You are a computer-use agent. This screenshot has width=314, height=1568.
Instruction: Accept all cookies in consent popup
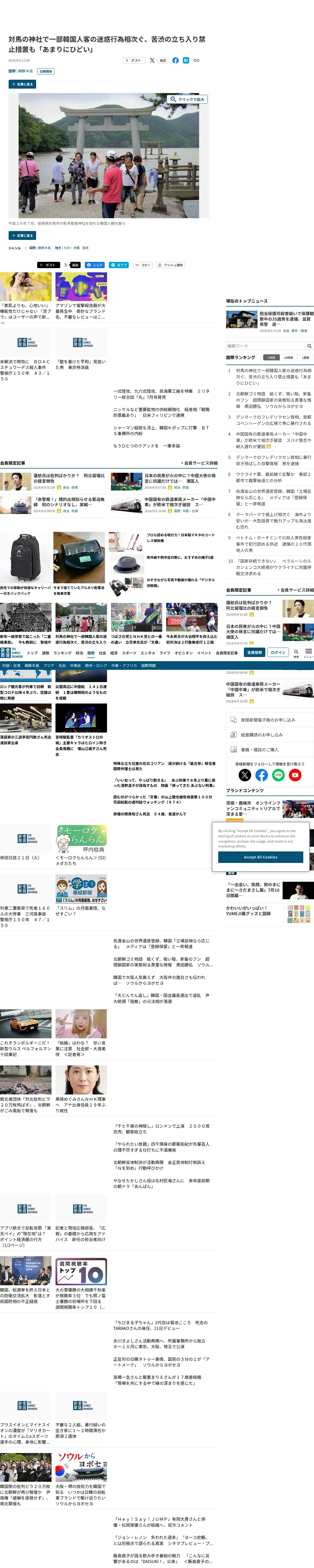(x=260, y=857)
